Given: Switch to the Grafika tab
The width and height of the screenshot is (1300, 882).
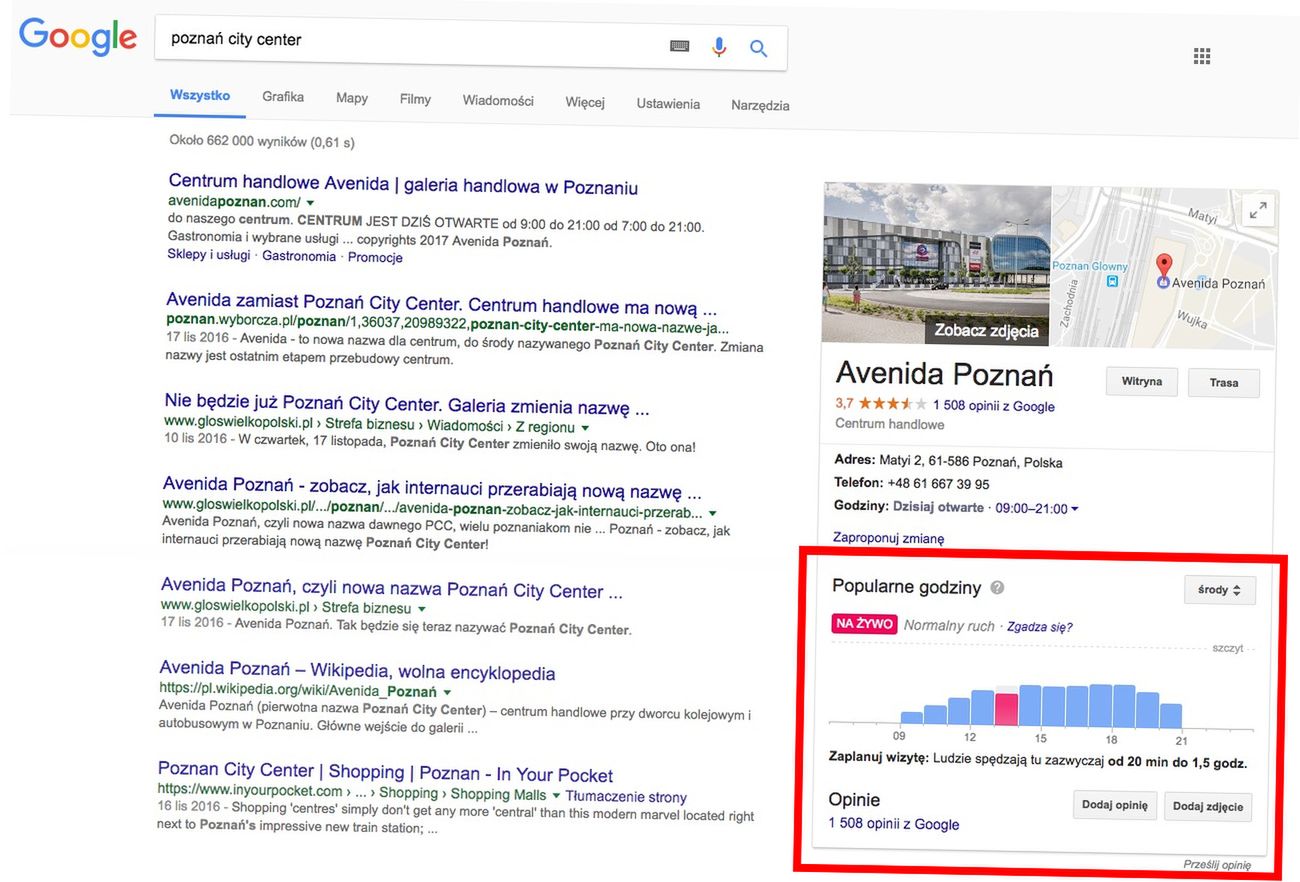Looking at the screenshot, I should [x=283, y=97].
